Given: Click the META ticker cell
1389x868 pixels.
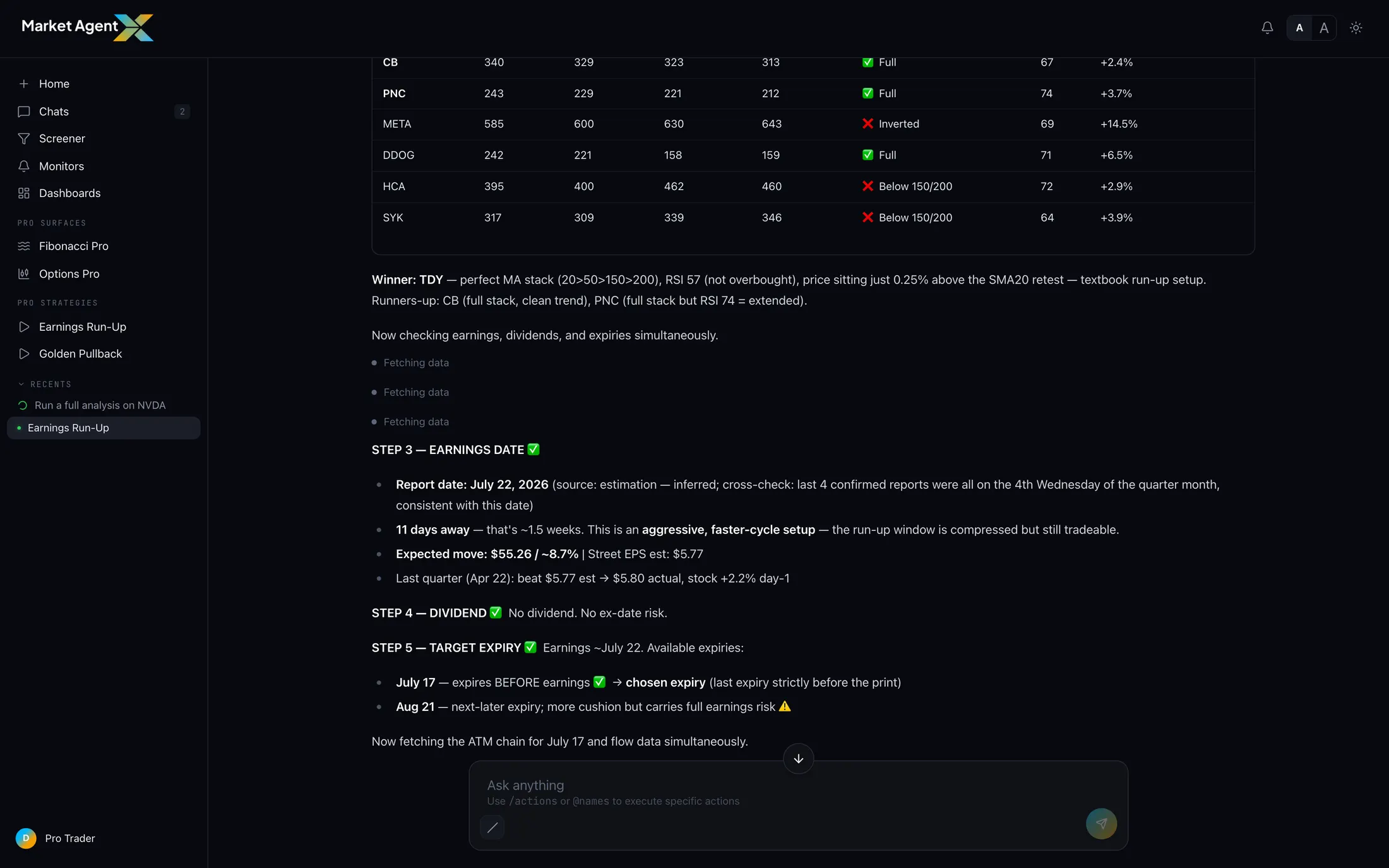Looking at the screenshot, I should (x=396, y=124).
